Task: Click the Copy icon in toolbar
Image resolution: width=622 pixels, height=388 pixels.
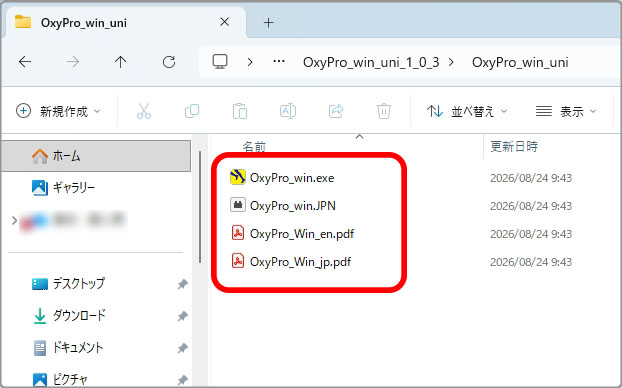Action: coord(192,111)
